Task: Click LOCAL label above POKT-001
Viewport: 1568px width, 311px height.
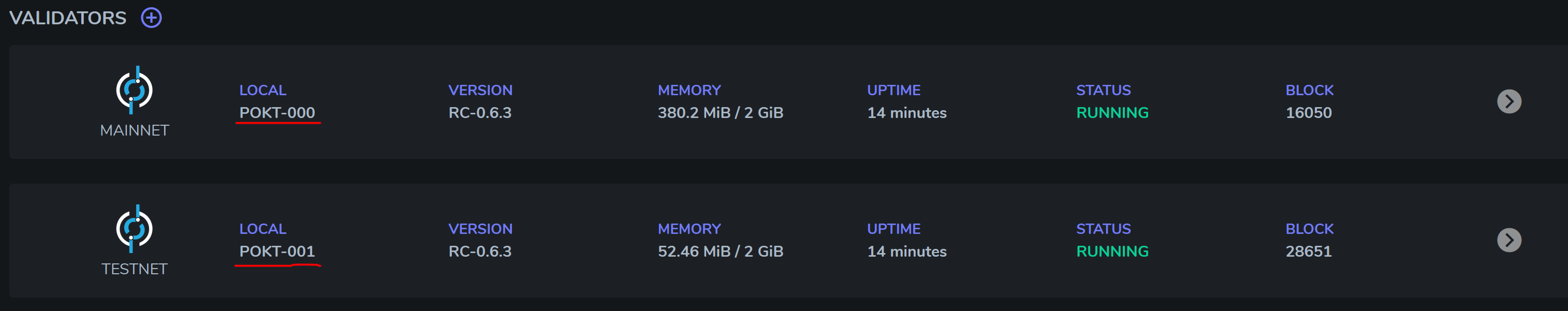Action: tap(262, 229)
